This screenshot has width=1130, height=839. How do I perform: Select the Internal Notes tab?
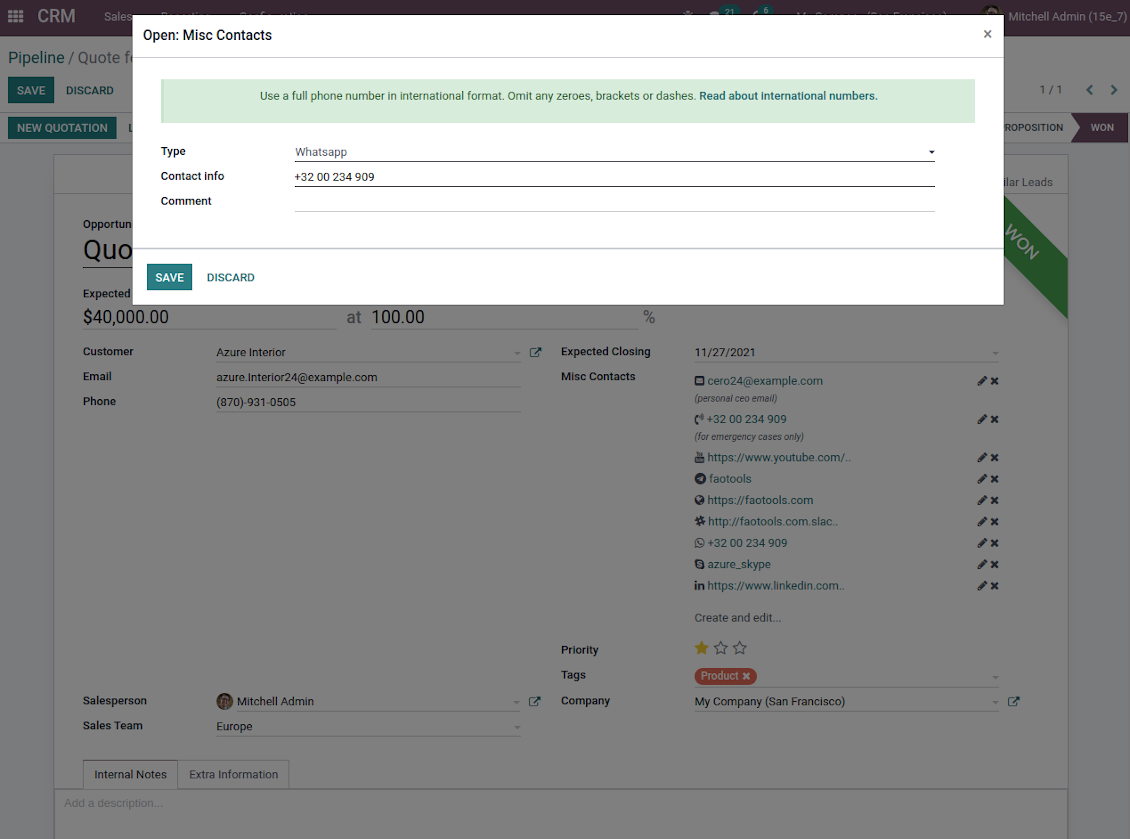pyautogui.click(x=130, y=774)
